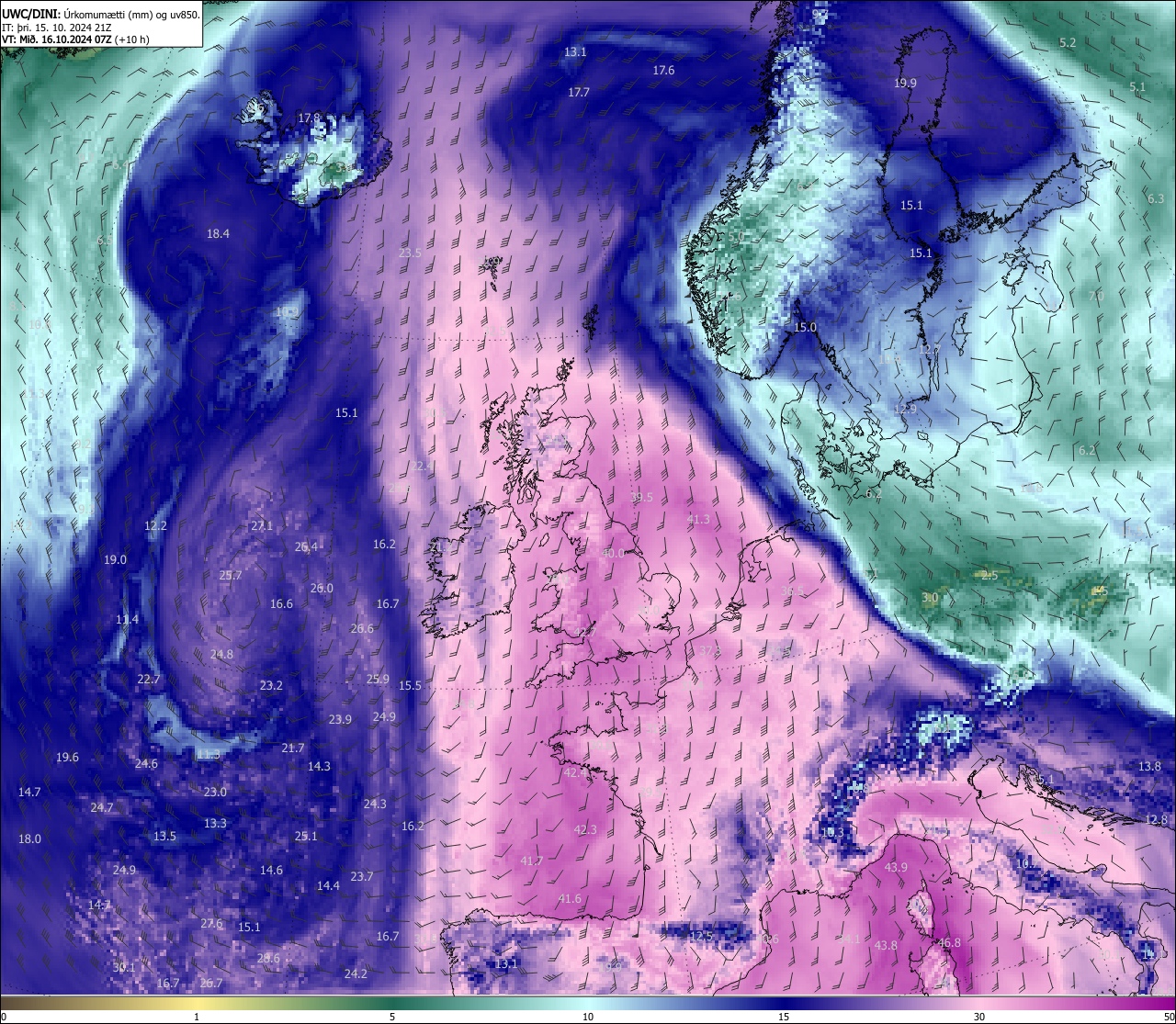Click the 11.4 map value
The width and height of the screenshot is (1176, 1024).
(127, 619)
